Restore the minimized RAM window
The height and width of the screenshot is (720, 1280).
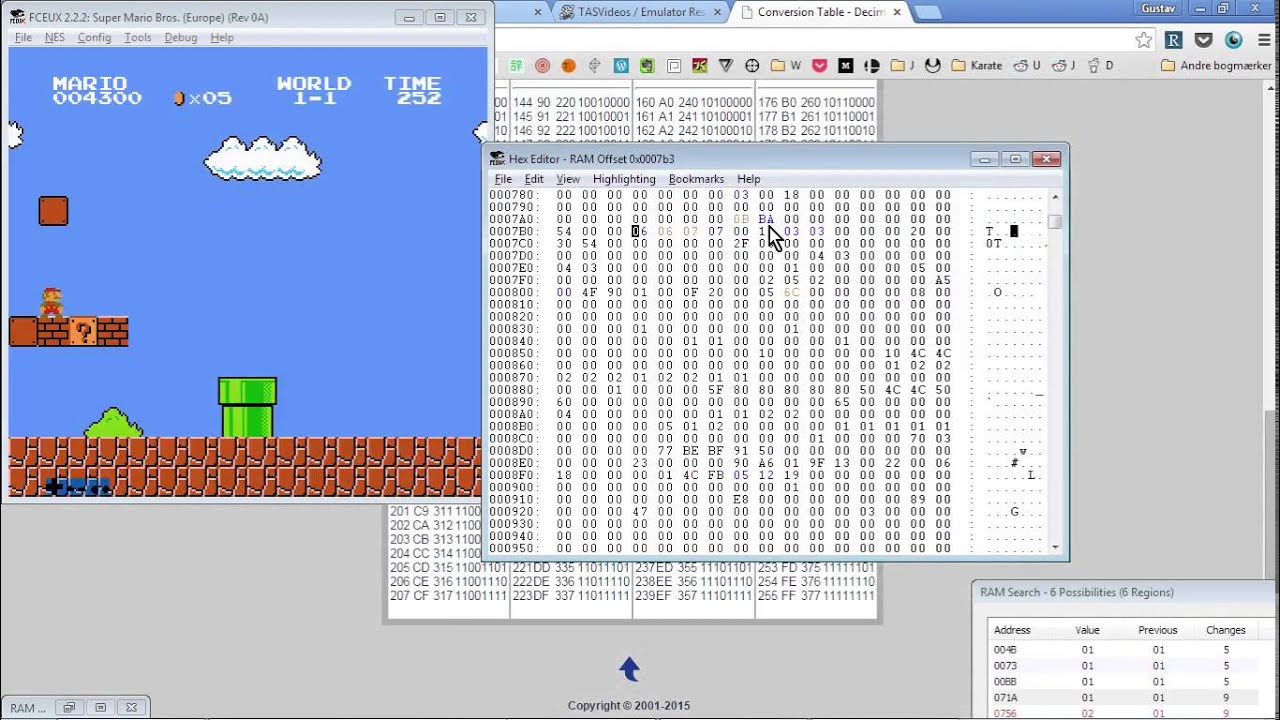point(69,707)
